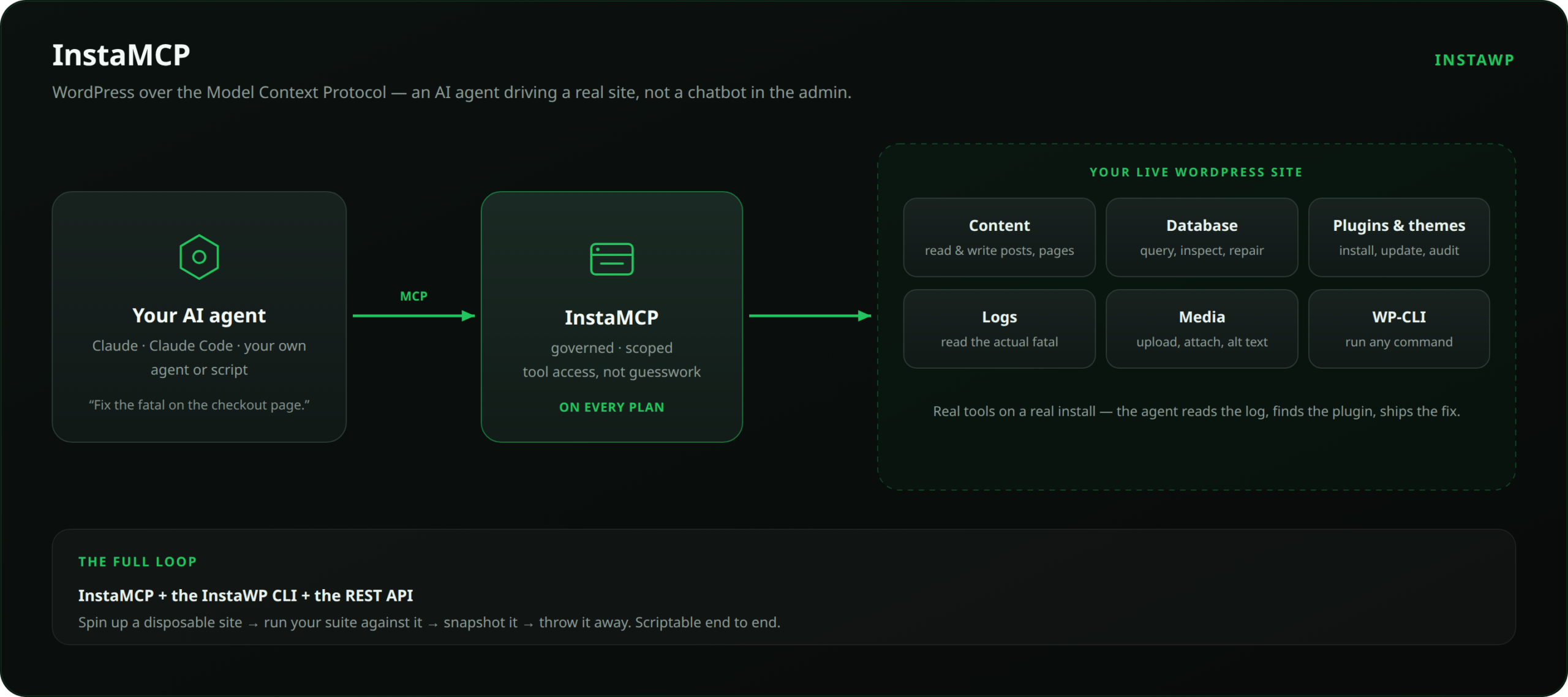Select the Media card
Screen dimensions: 1568x697
pyautogui.click(x=1202, y=329)
